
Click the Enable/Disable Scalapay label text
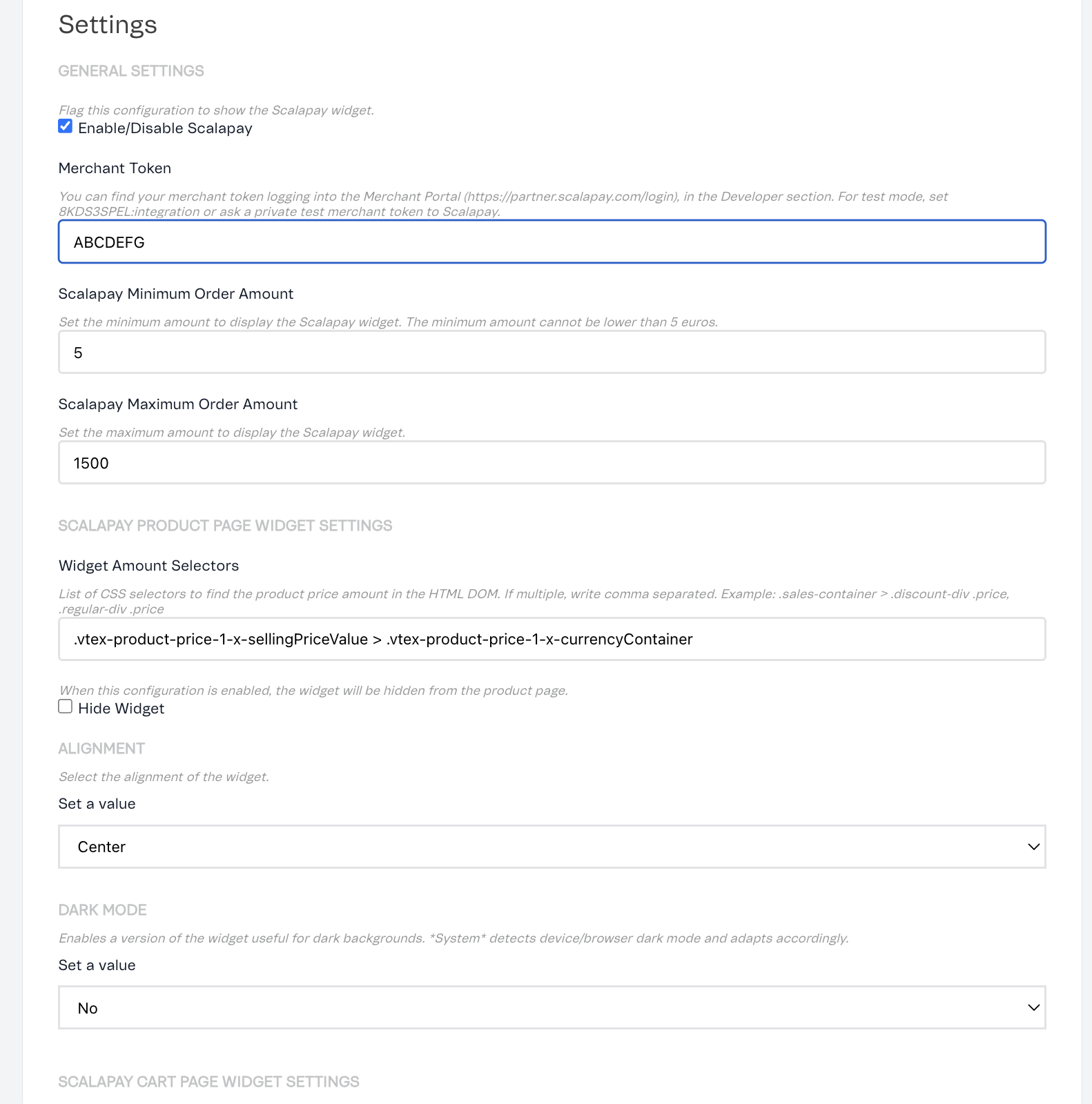coord(165,128)
